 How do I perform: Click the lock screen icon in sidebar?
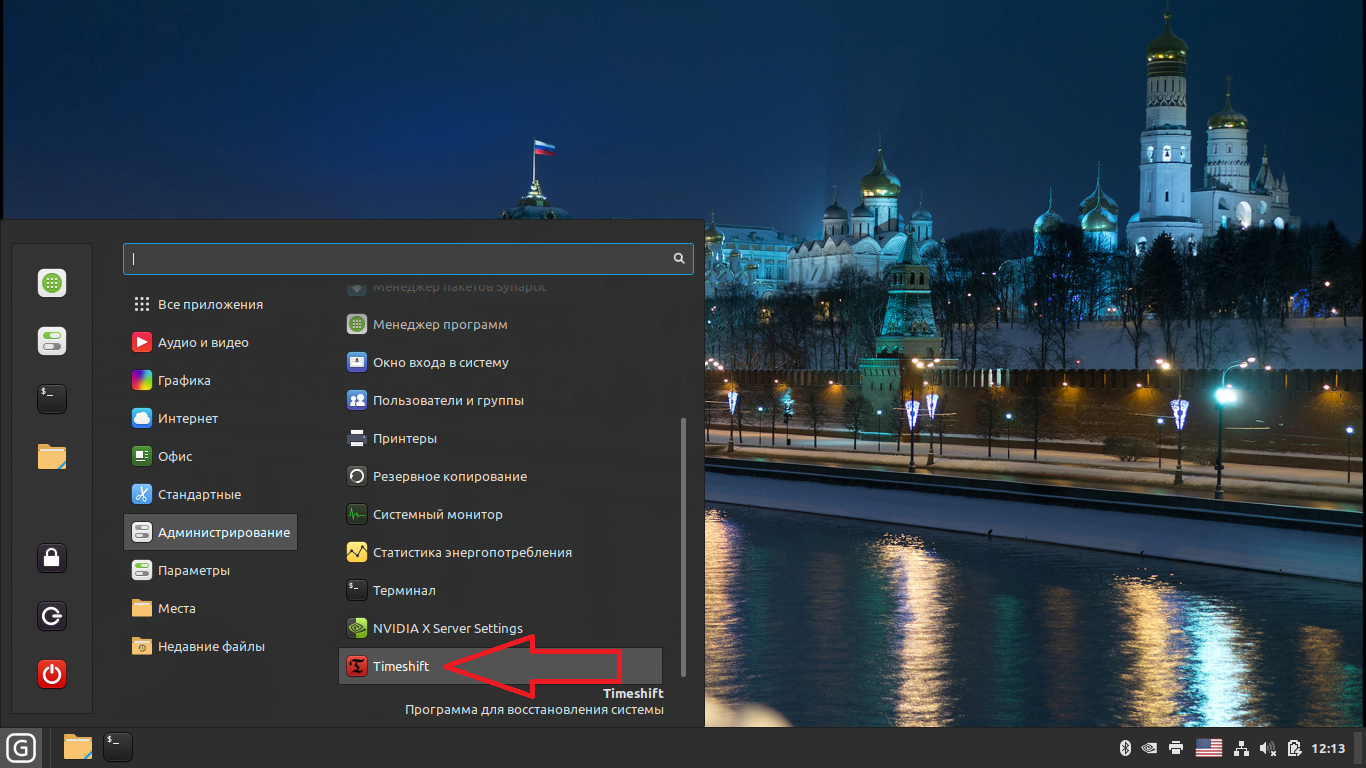click(x=52, y=557)
